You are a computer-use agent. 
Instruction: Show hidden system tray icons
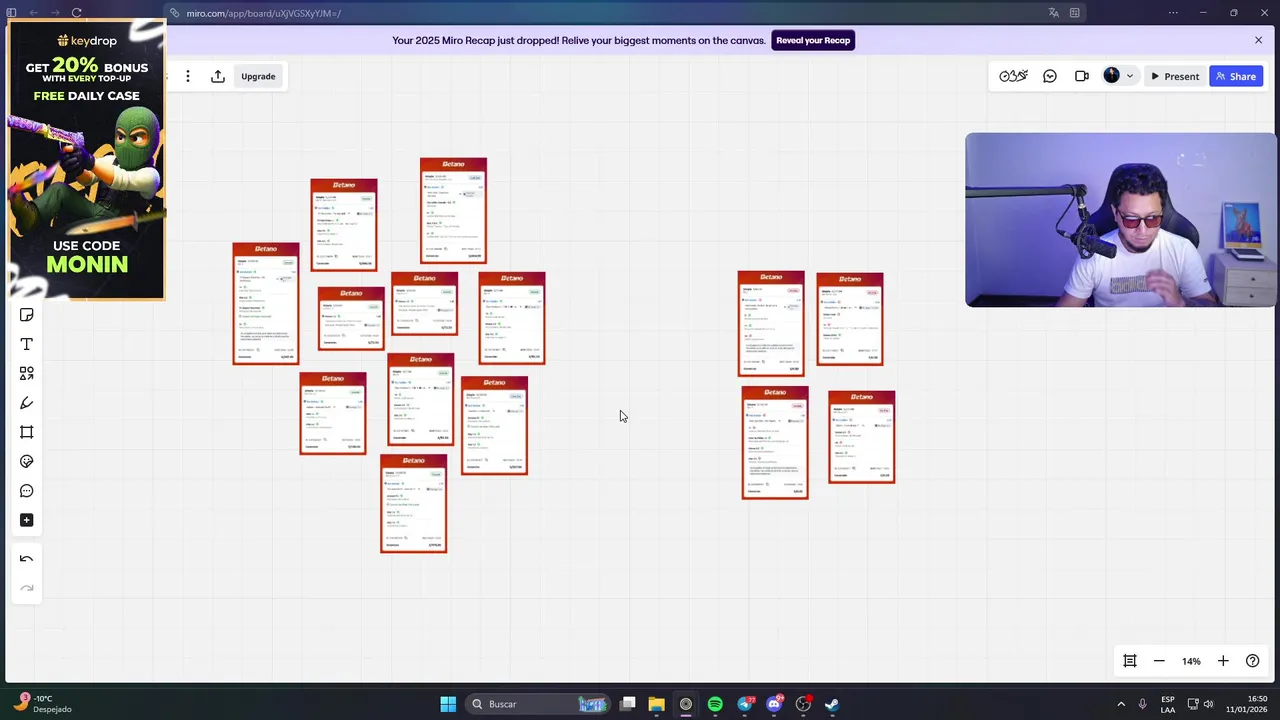pos(1121,704)
